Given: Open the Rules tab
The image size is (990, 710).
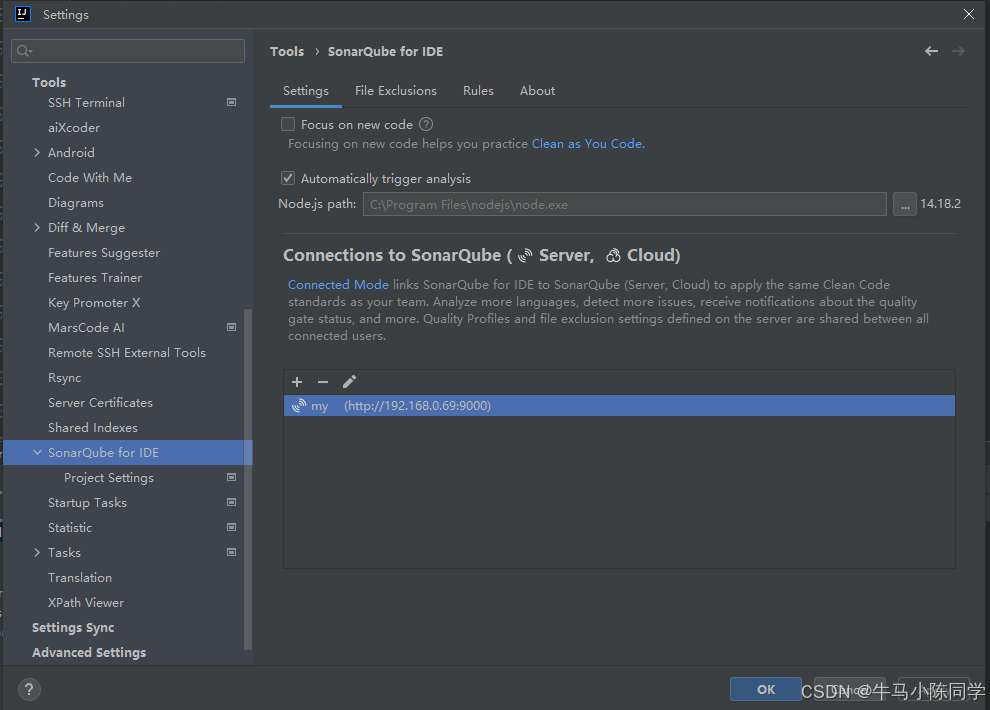Looking at the screenshot, I should [x=479, y=91].
